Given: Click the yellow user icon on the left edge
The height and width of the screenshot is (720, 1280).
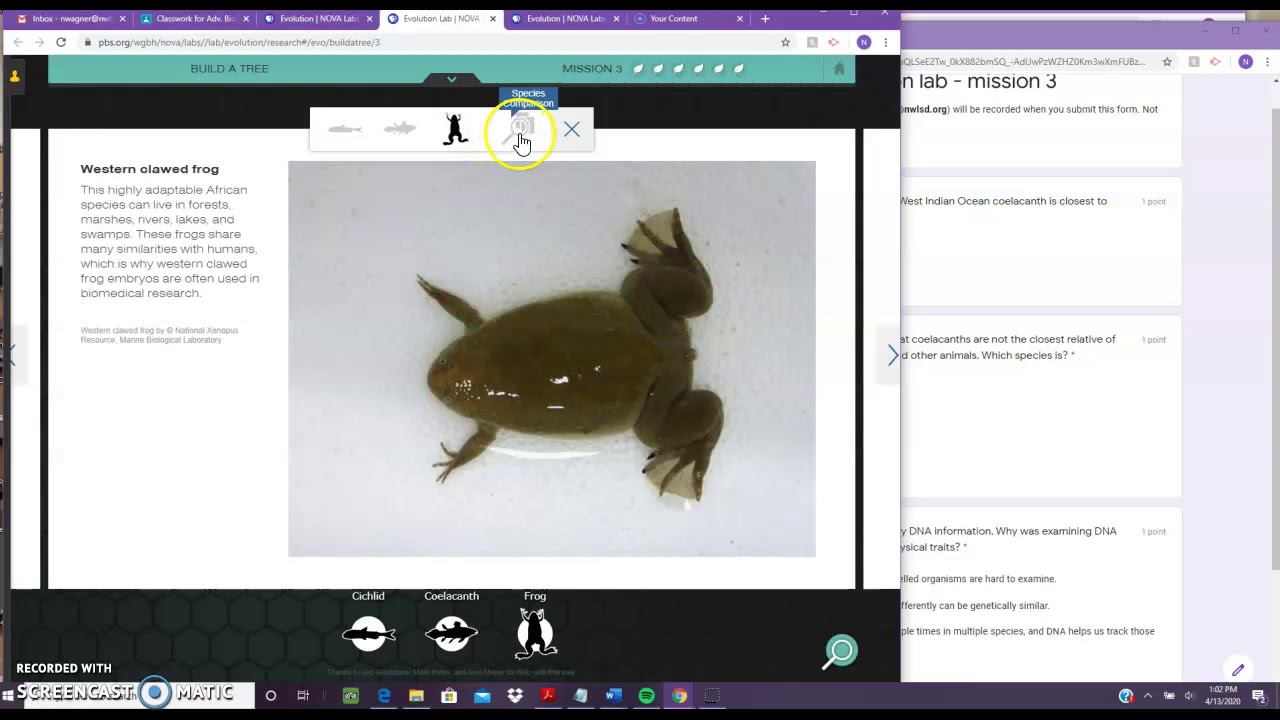Looking at the screenshot, I should coord(14,76).
